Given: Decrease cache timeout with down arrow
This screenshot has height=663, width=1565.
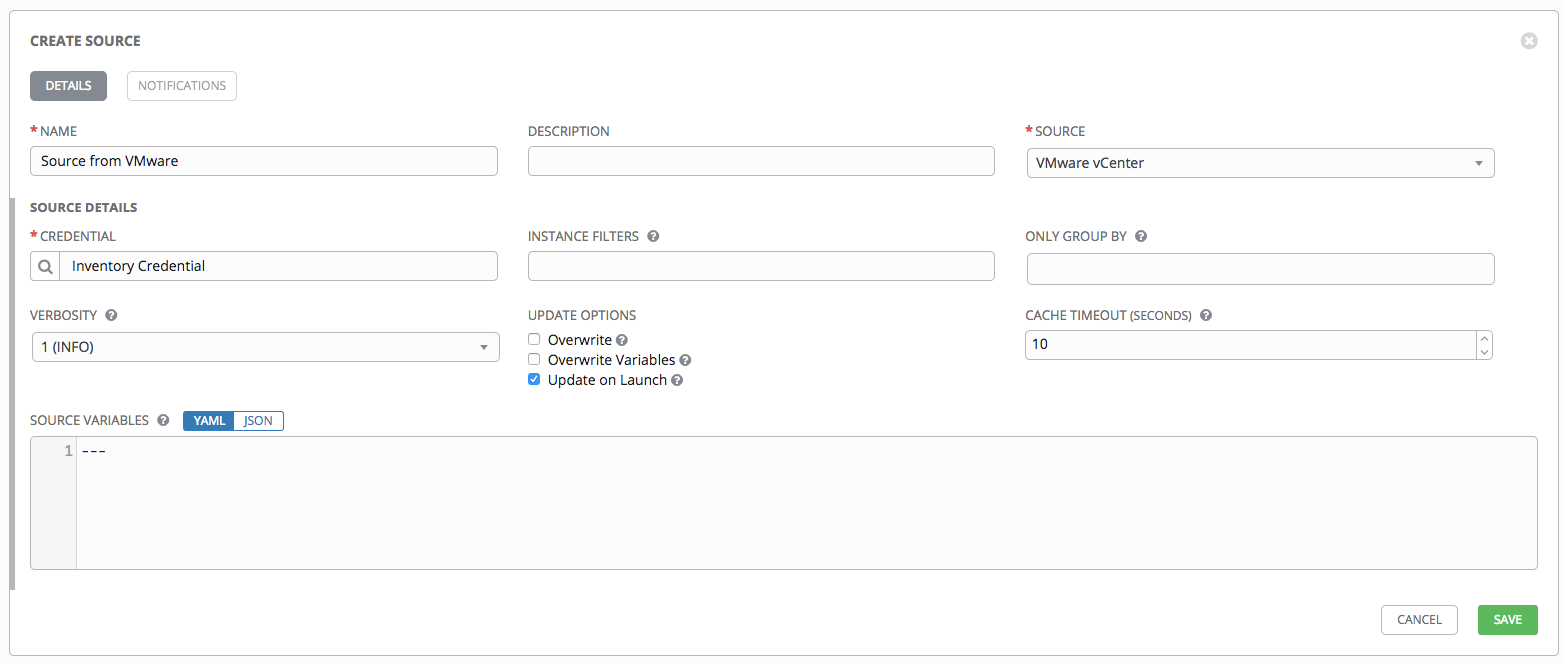Looking at the screenshot, I should (1484, 352).
